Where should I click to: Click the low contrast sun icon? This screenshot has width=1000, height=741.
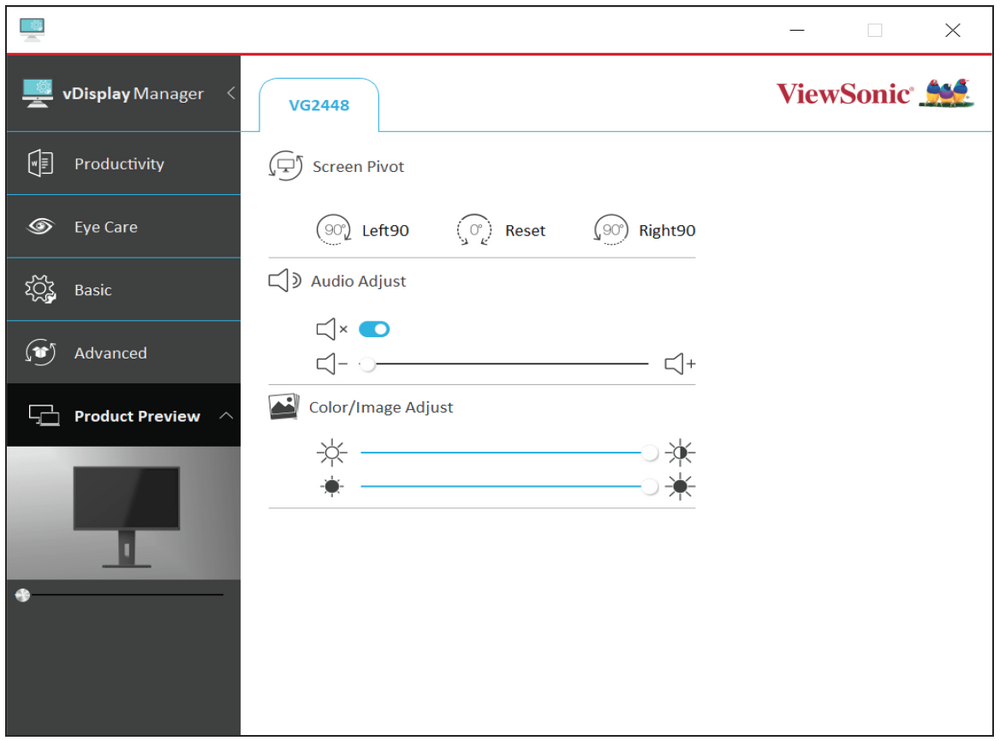click(332, 453)
